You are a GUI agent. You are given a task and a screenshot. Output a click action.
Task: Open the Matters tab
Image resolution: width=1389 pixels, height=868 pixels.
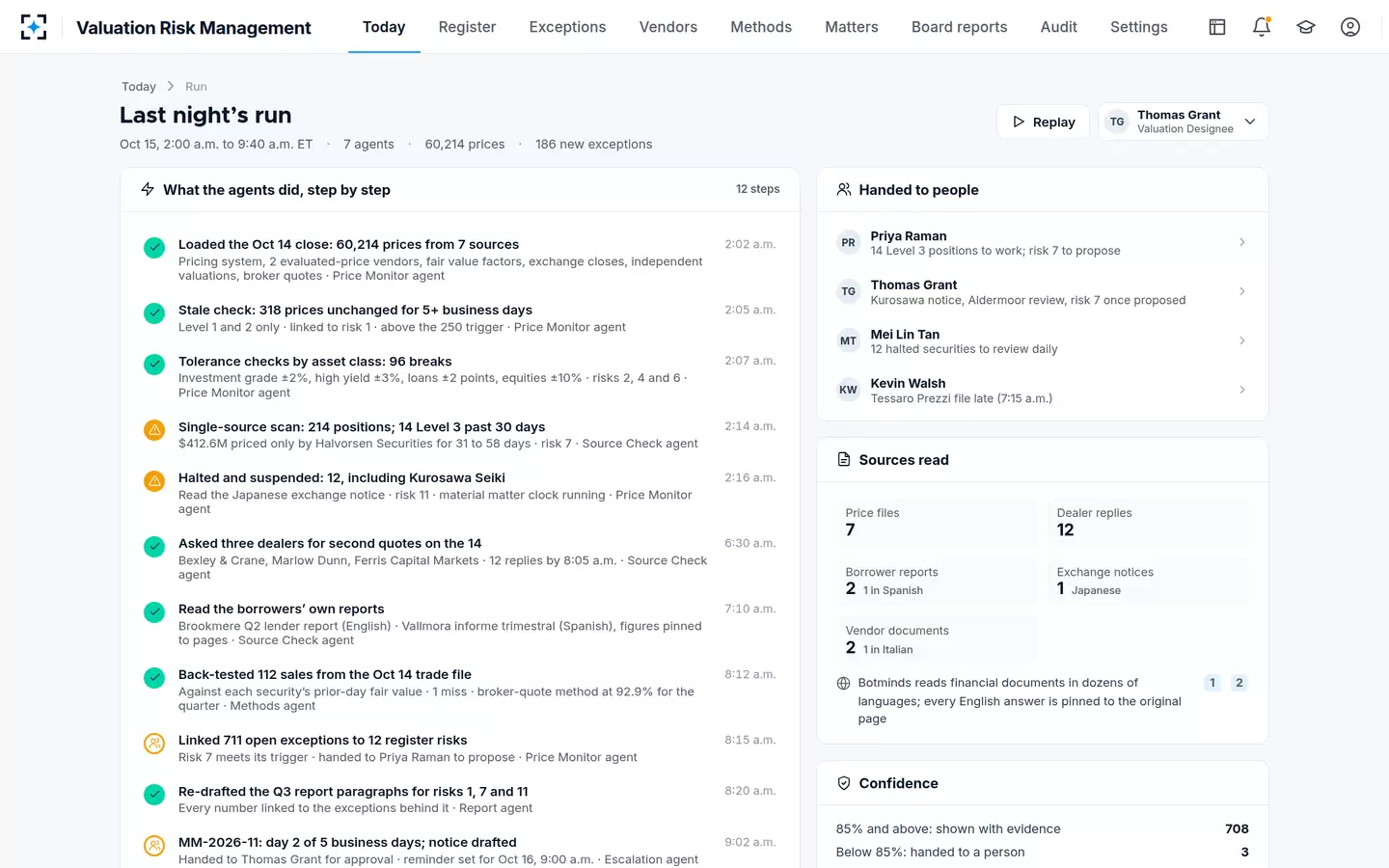(x=852, y=27)
